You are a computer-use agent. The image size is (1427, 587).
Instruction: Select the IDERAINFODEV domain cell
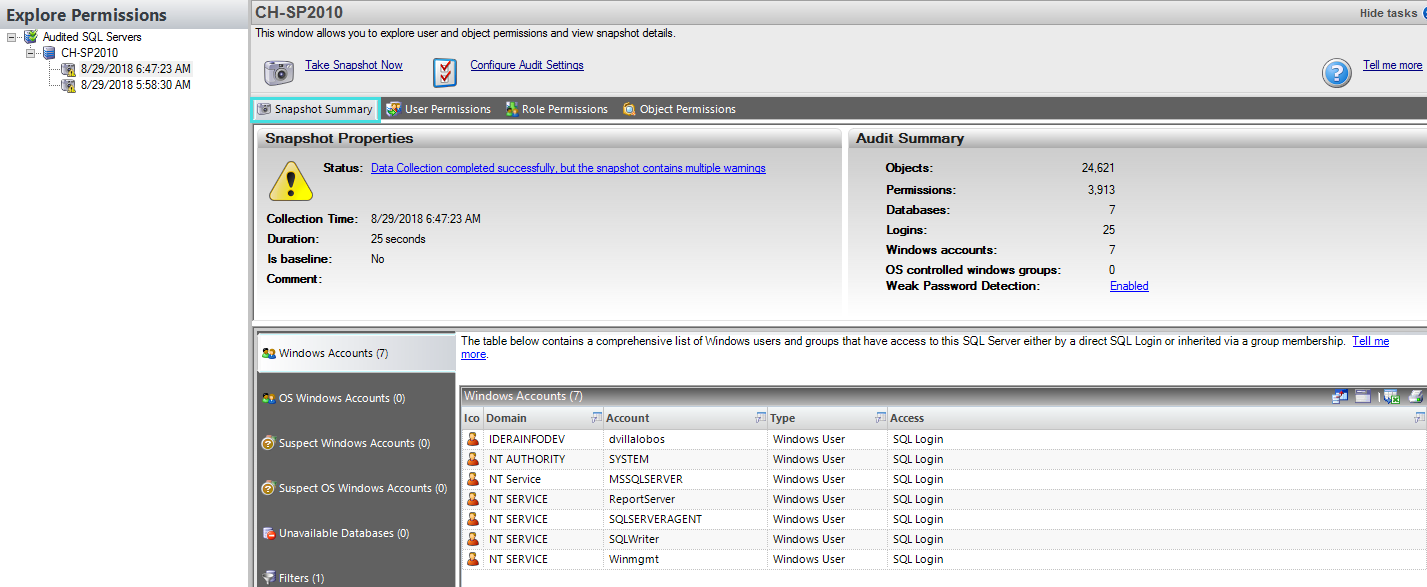tap(544, 439)
